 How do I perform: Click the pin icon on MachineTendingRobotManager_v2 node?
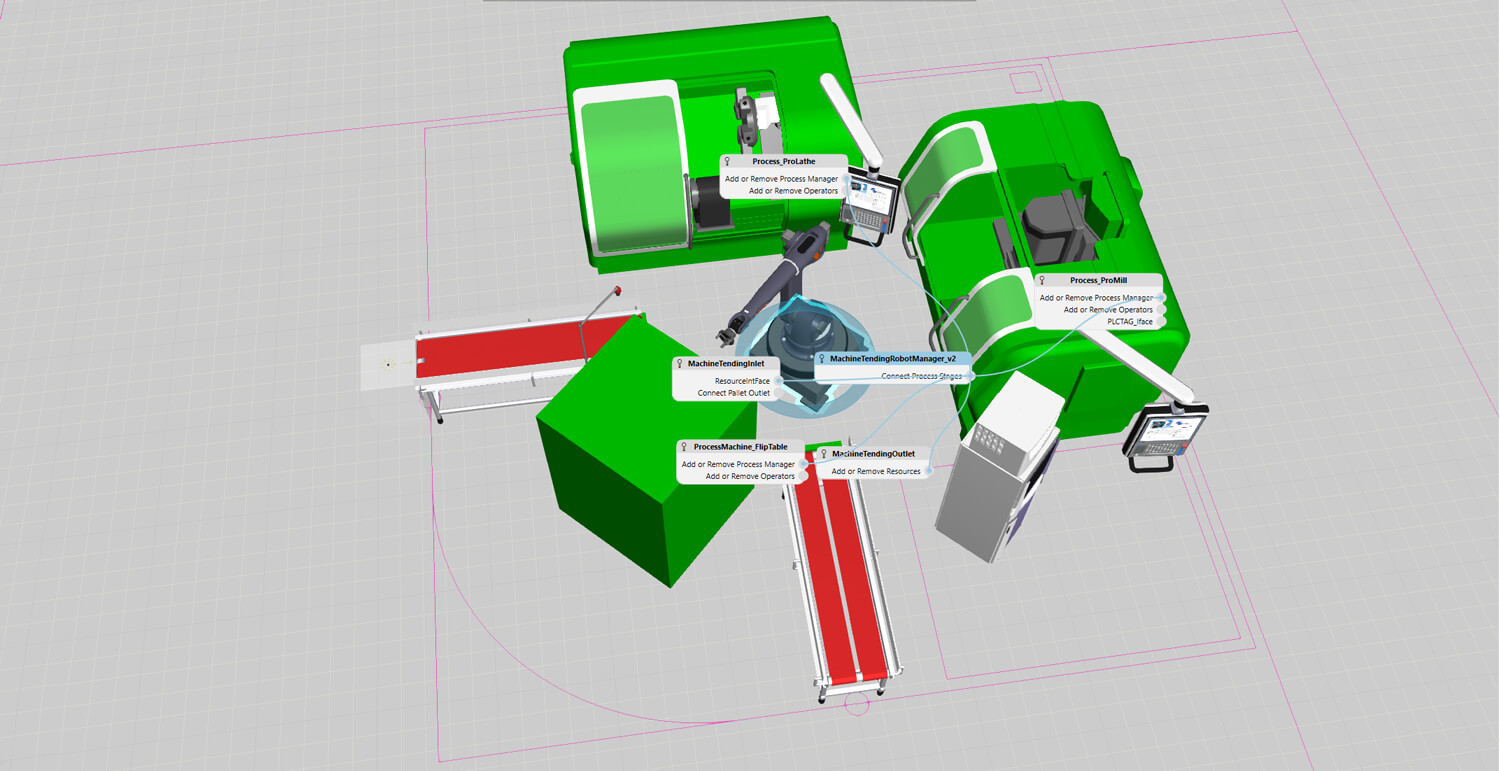pos(821,358)
